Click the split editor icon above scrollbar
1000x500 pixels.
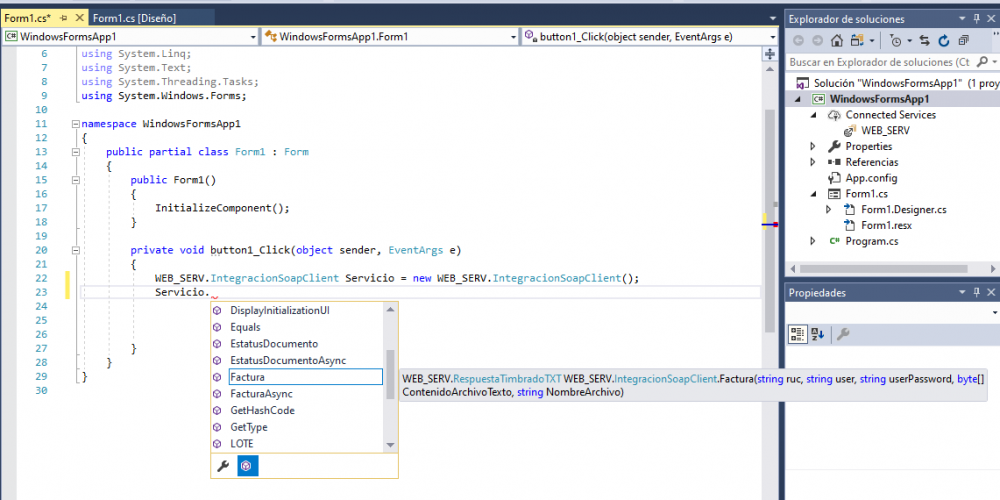769,54
